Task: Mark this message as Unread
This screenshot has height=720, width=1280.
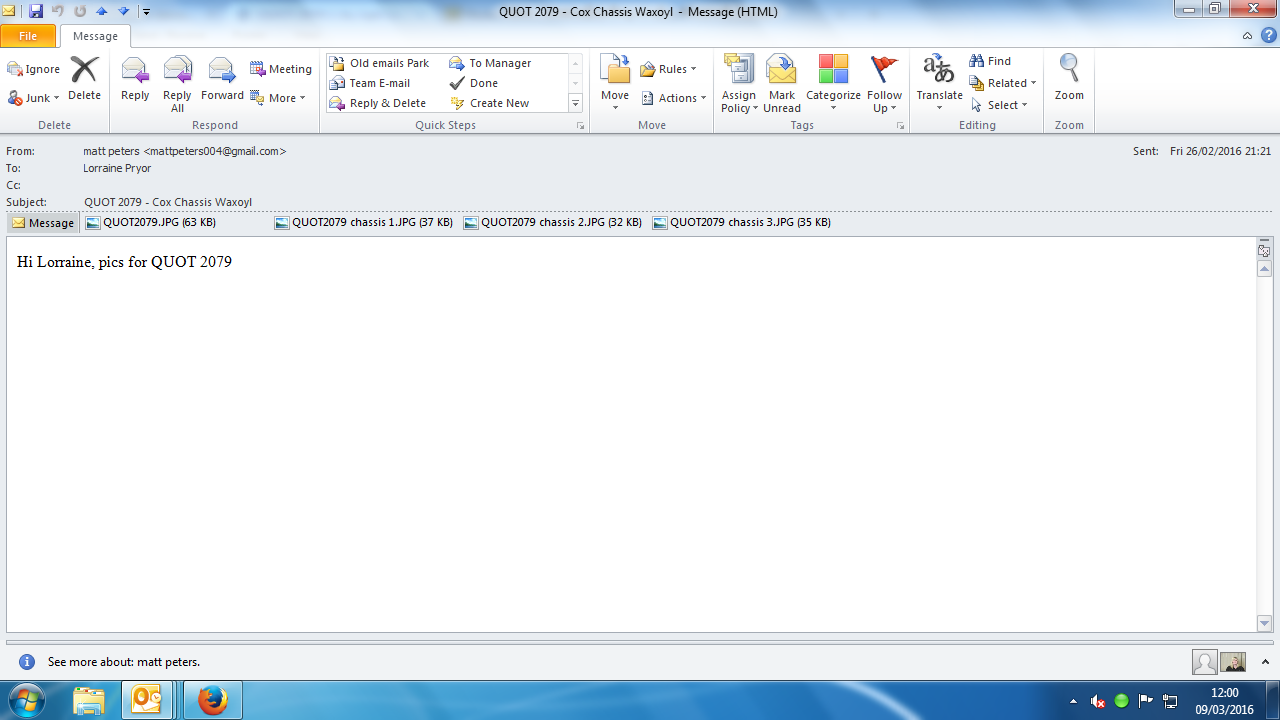Action: 782,84
